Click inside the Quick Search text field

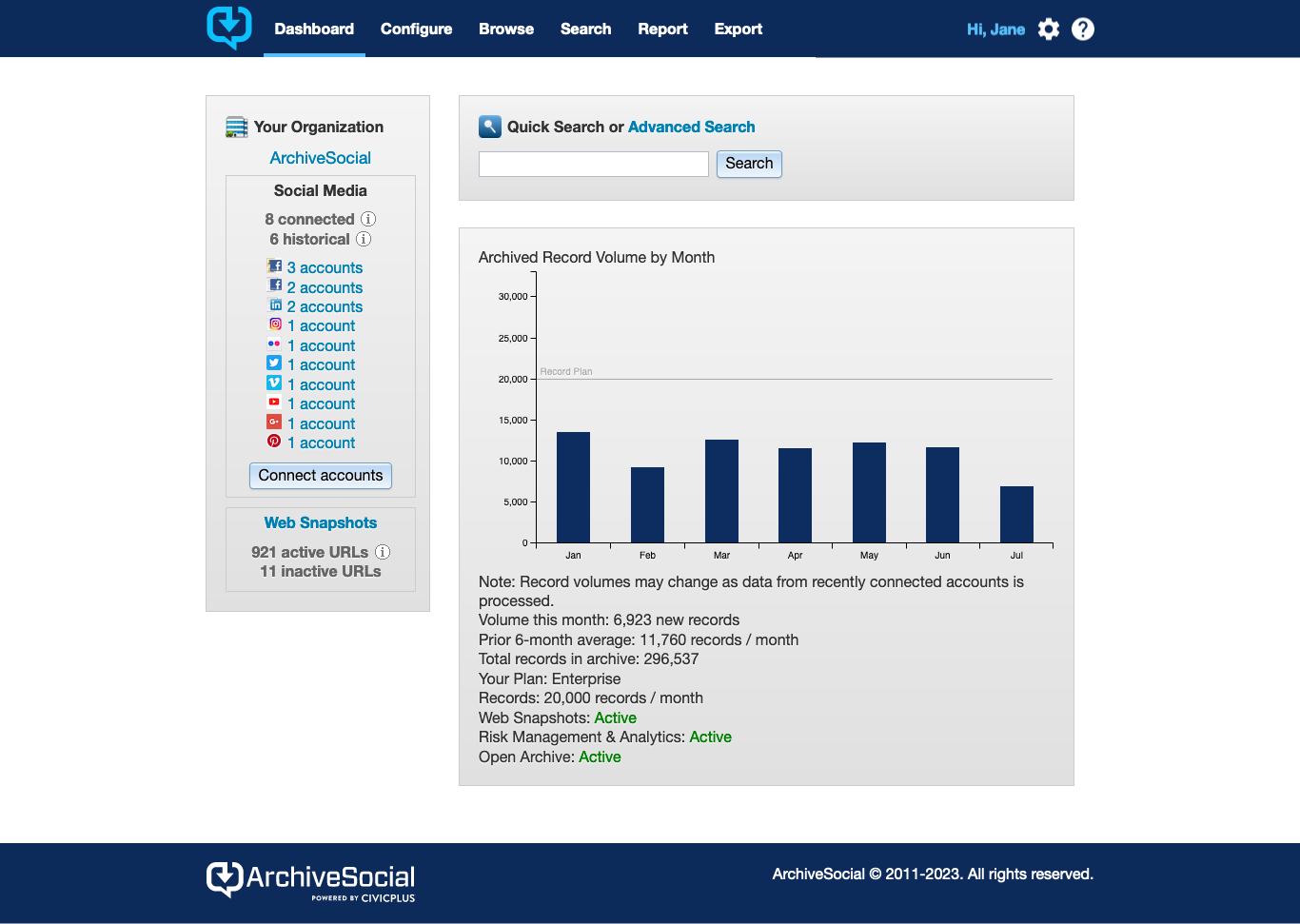tap(593, 164)
